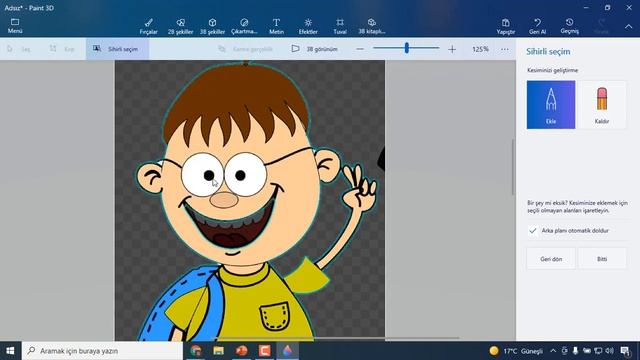Open the 3B şekiller tab
The image size is (640, 360).
point(212,26)
